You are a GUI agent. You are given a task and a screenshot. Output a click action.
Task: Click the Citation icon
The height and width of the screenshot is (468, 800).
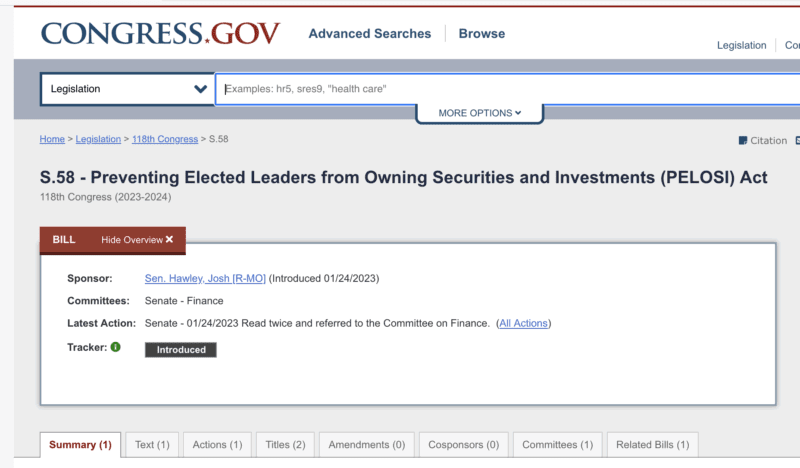(x=743, y=140)
